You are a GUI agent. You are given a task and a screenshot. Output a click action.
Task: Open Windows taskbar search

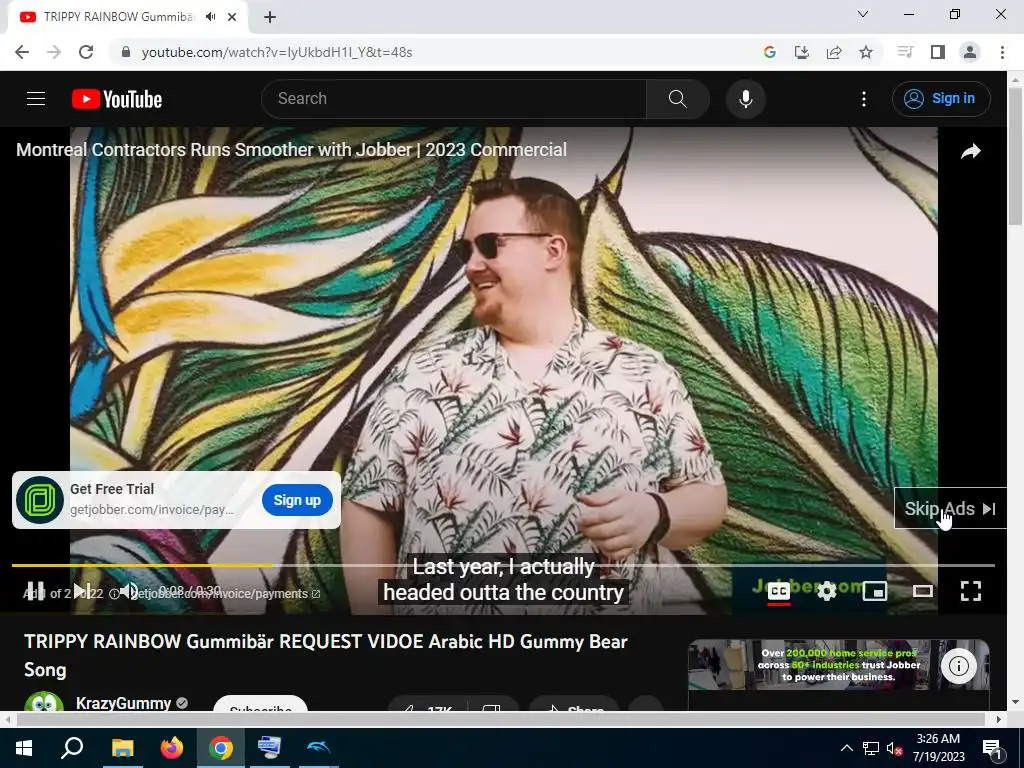72,748
